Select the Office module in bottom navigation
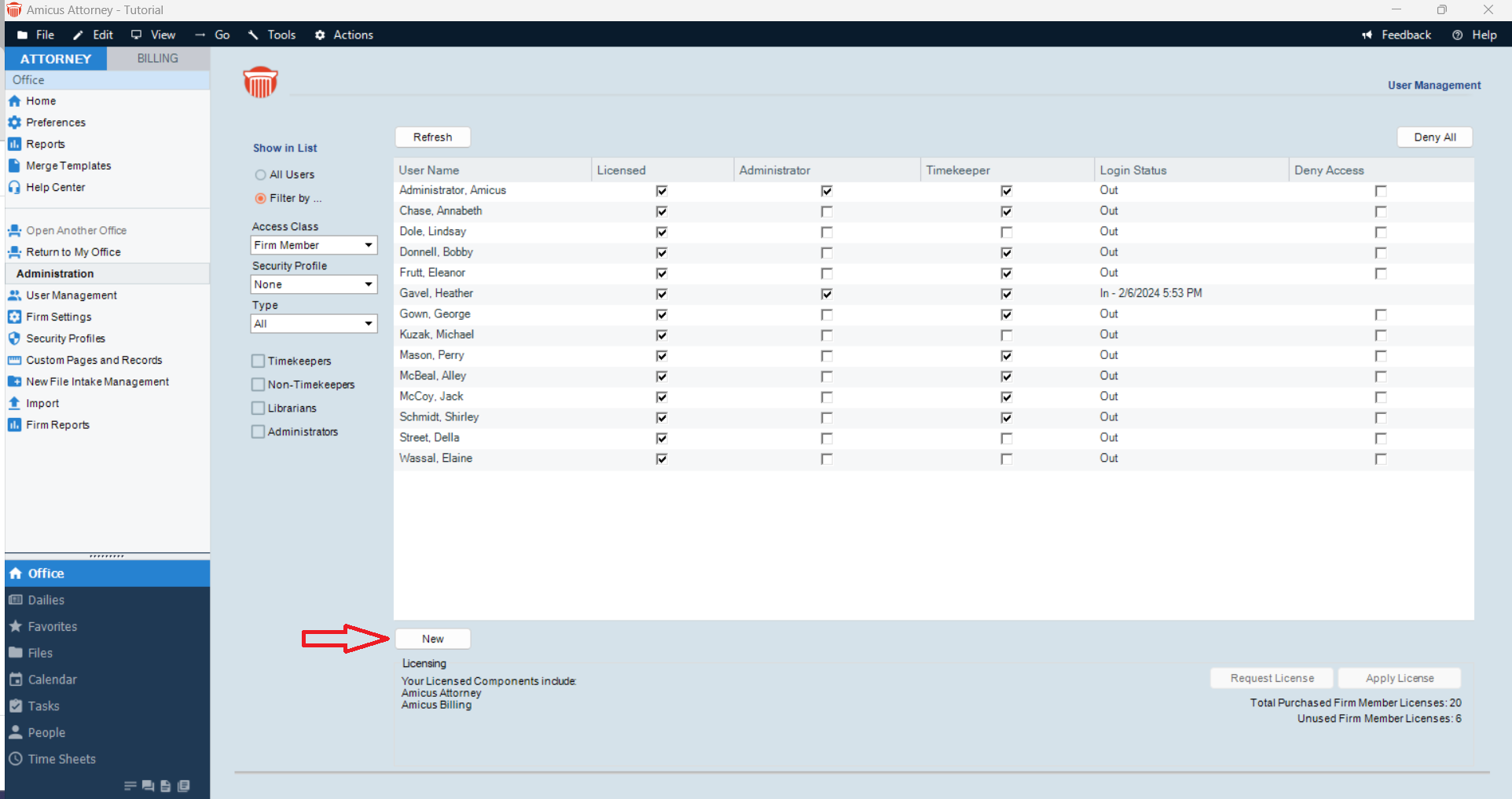The height and width of the screenshot is (799, 1512). (108, 574)
